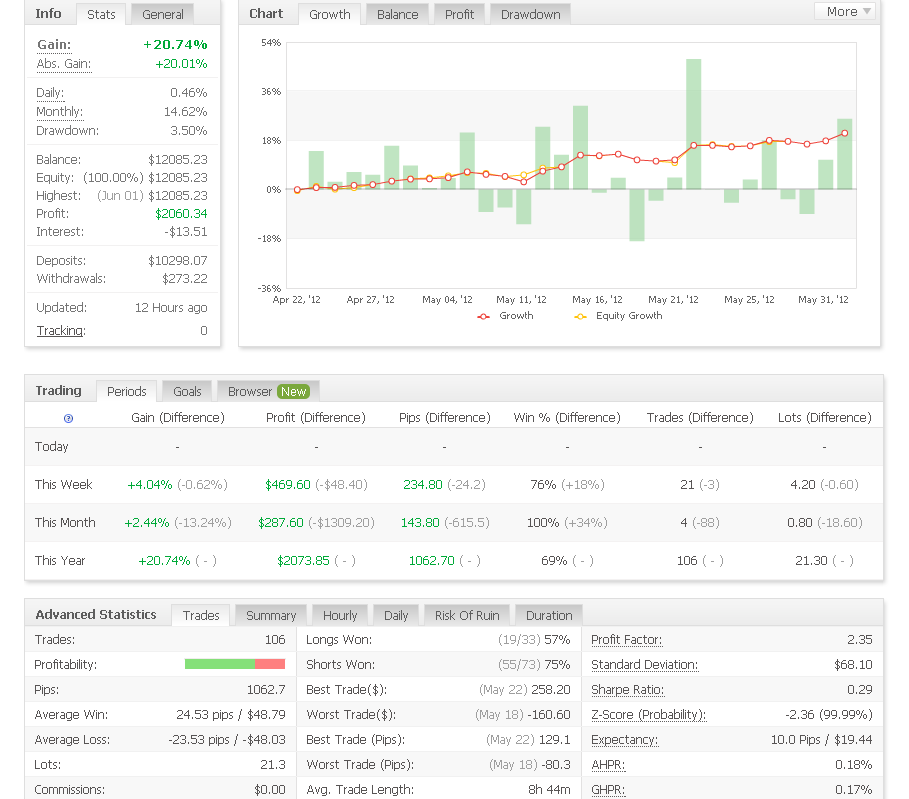Click the tallest green bar in the chart
909x799 pixels.
693,123
